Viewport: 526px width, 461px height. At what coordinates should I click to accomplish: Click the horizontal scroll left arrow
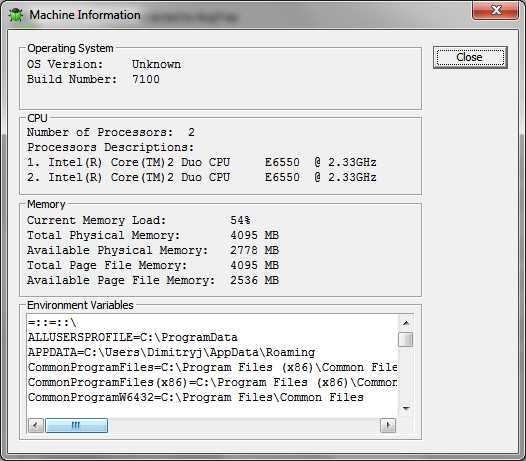[x=36, y=426]
